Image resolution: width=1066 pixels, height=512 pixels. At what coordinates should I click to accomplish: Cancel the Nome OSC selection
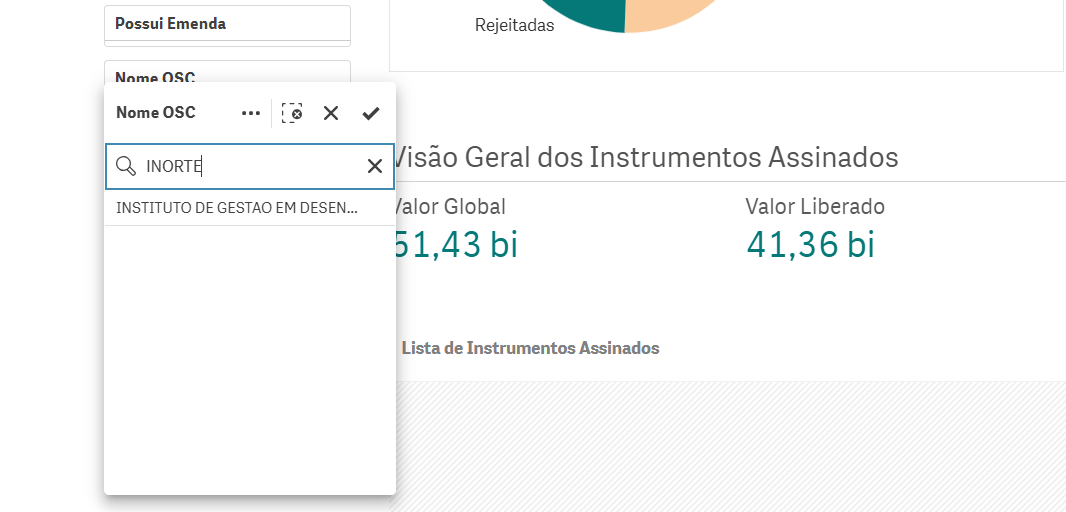coord(331,113)
